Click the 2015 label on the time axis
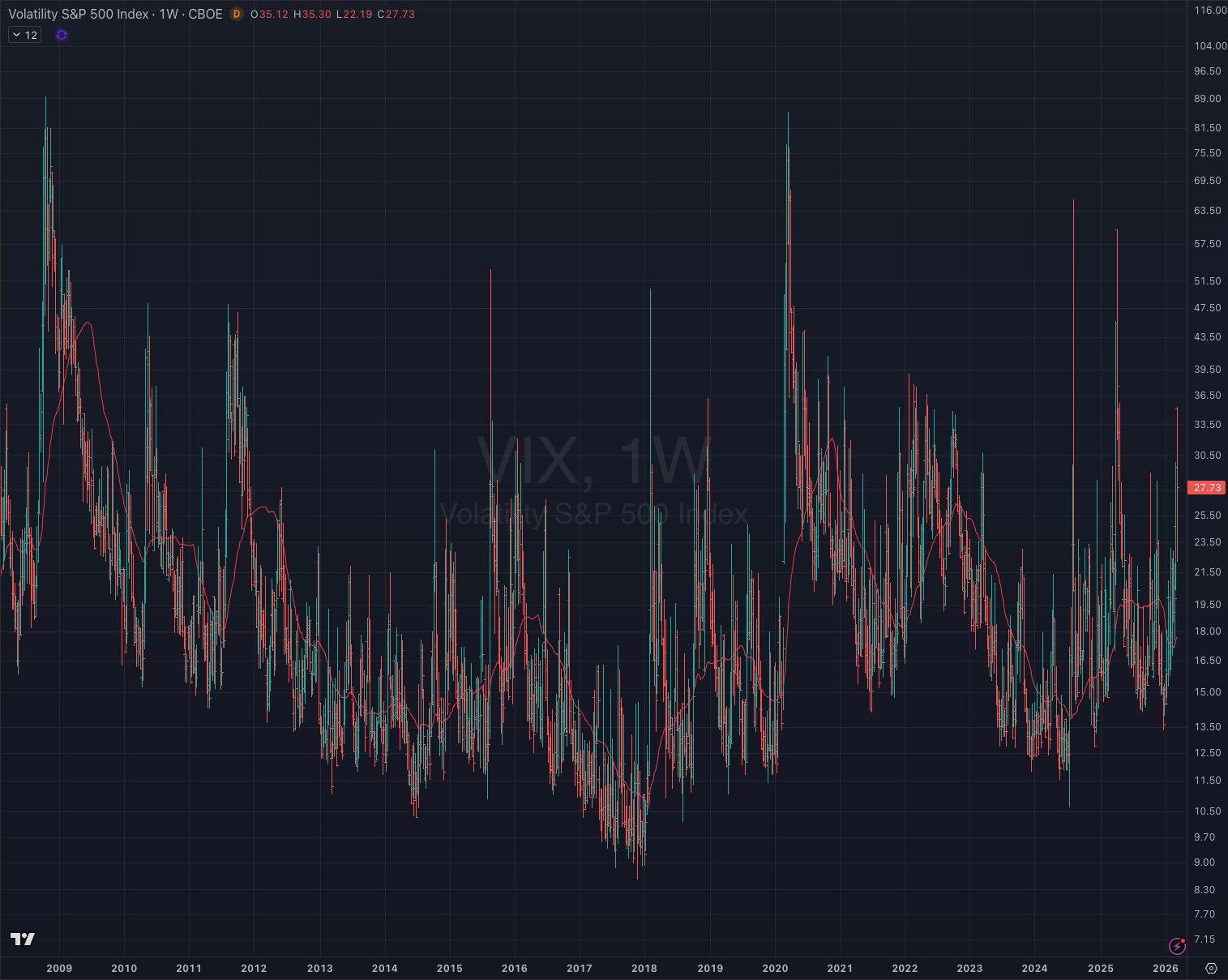The image size is (1228, 980). pos(449,968)
